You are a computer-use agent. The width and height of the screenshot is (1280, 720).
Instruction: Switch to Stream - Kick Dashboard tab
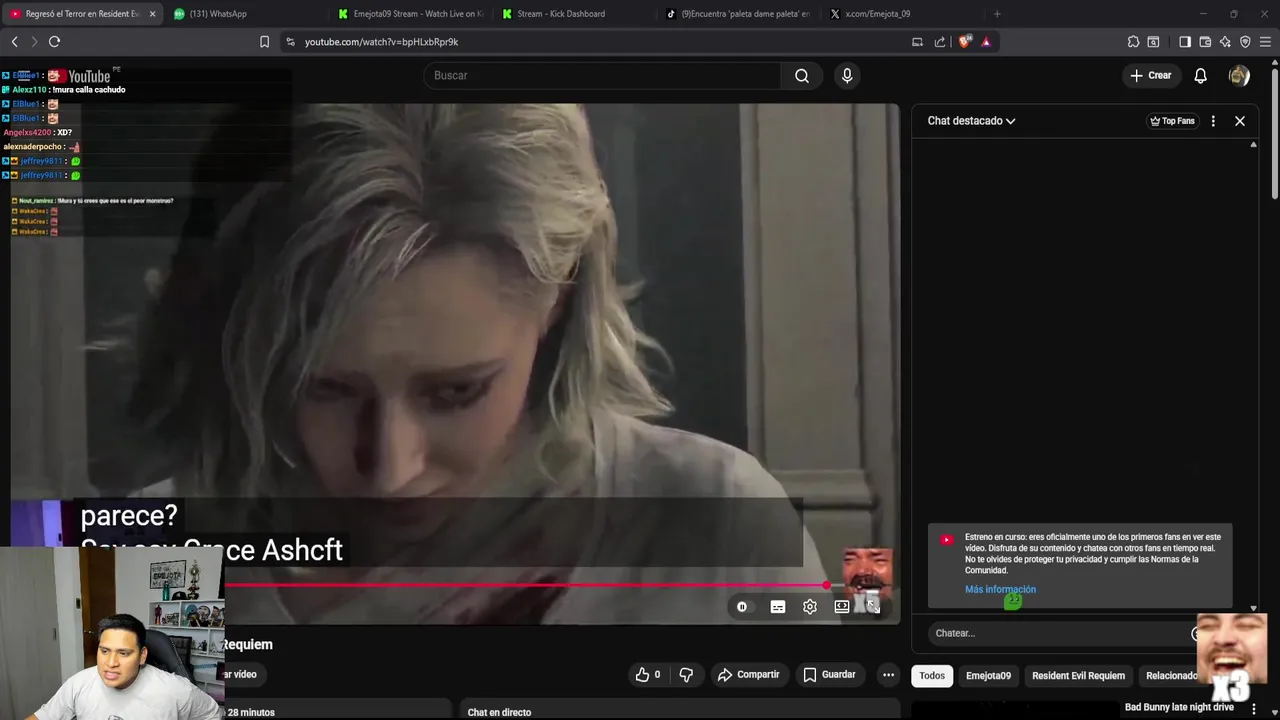(573, 14)
